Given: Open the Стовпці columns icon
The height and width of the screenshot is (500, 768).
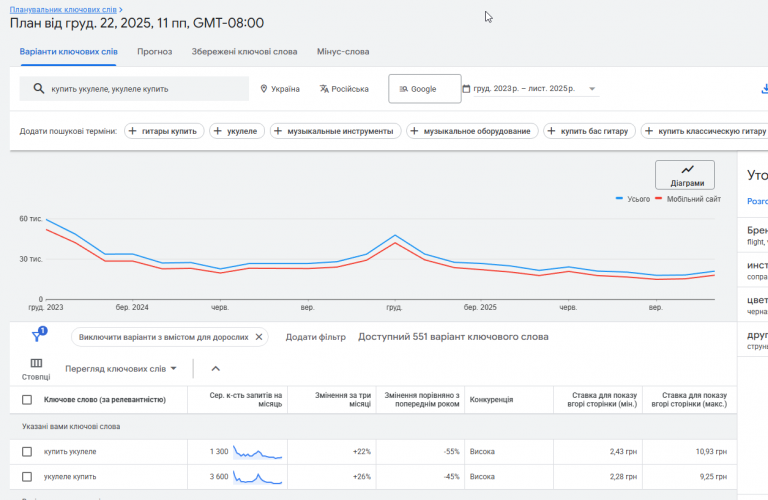Looking at the screenshot, I should [x=36, y=368].
